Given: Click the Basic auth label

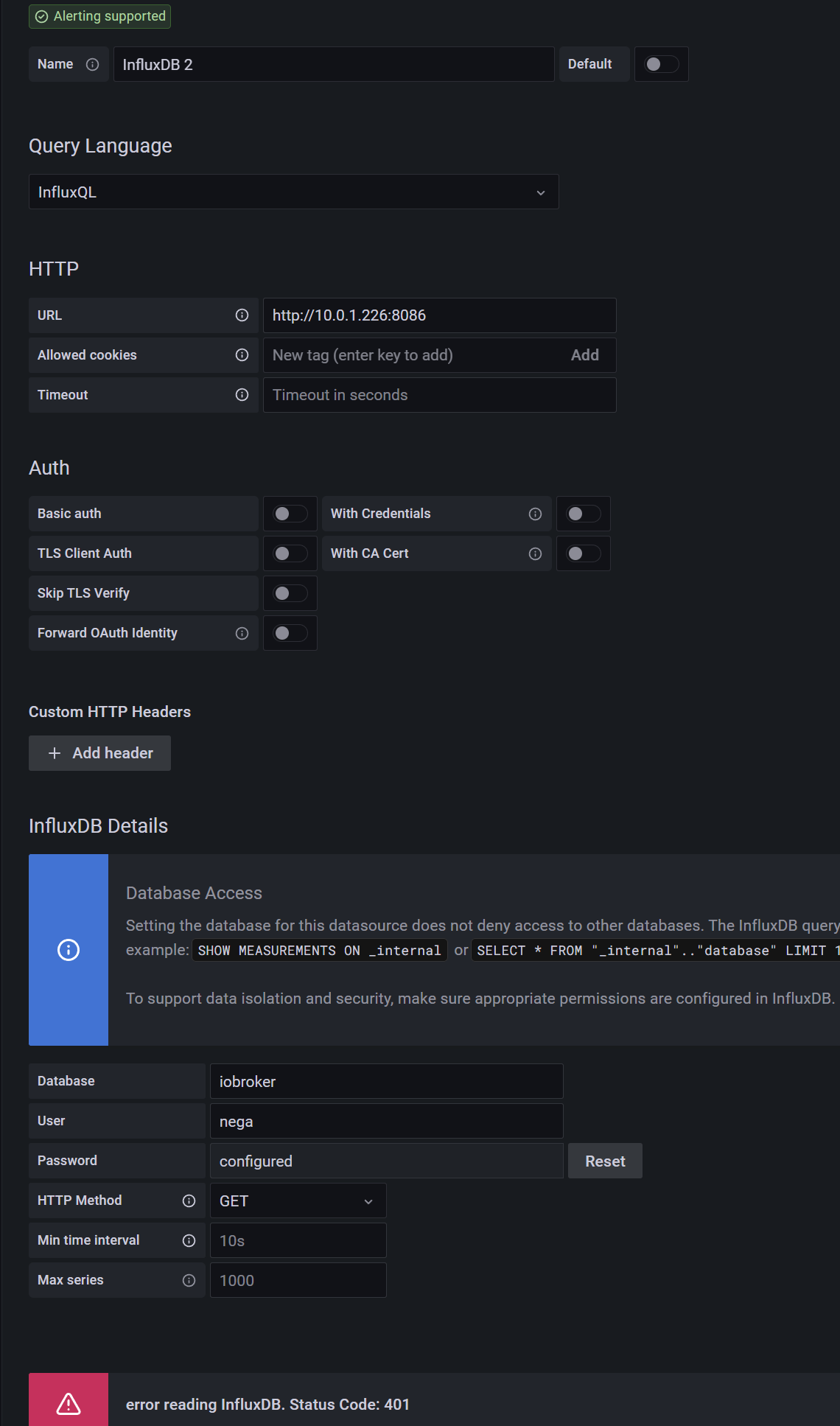Looking at the screenshot, I should tap(69, 514).
